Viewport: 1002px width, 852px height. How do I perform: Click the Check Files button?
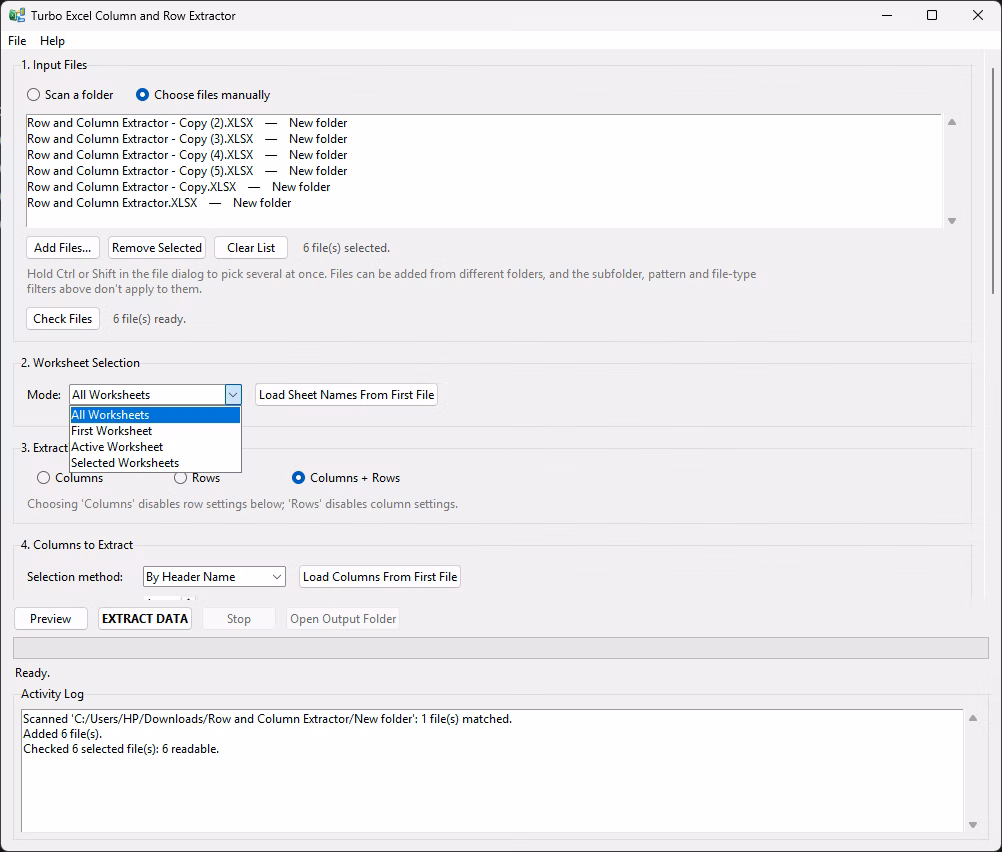[63, 319]
